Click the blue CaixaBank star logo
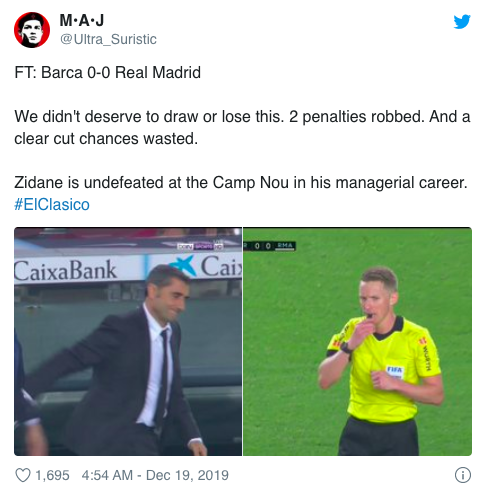487x491 pixels. 183,266
